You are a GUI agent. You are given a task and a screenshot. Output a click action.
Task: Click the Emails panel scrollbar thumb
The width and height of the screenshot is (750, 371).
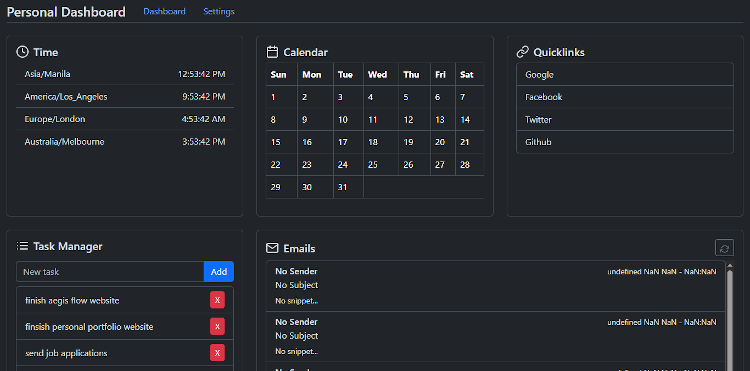[729, 320]
